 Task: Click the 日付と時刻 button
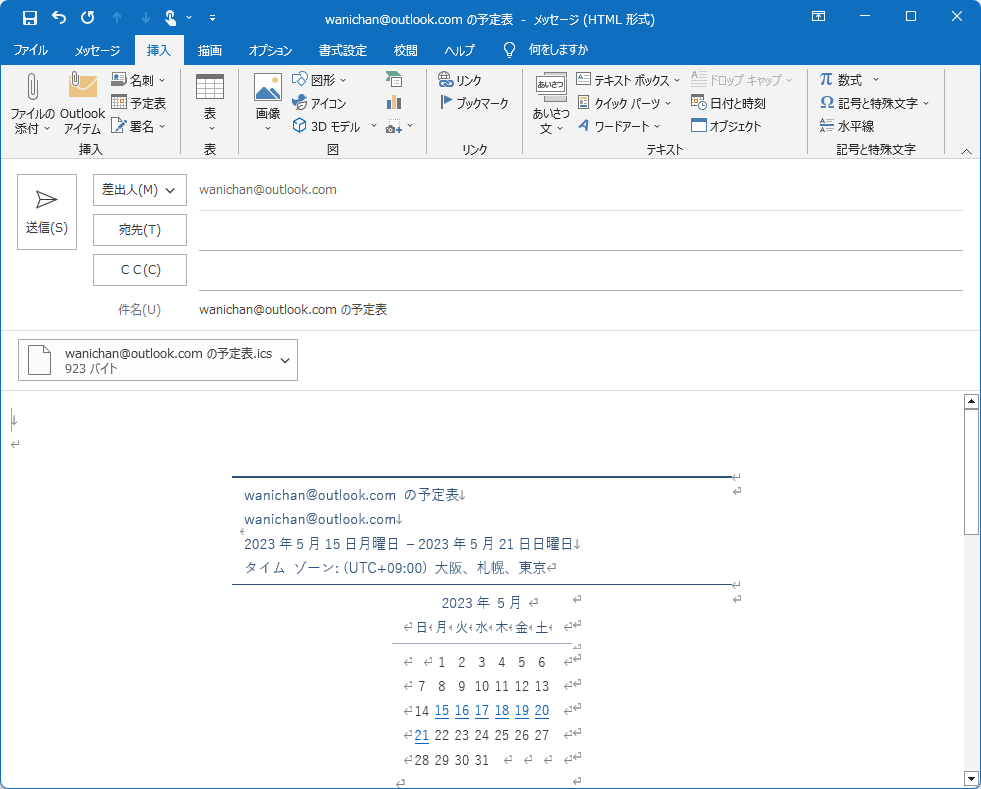point(728,103)
